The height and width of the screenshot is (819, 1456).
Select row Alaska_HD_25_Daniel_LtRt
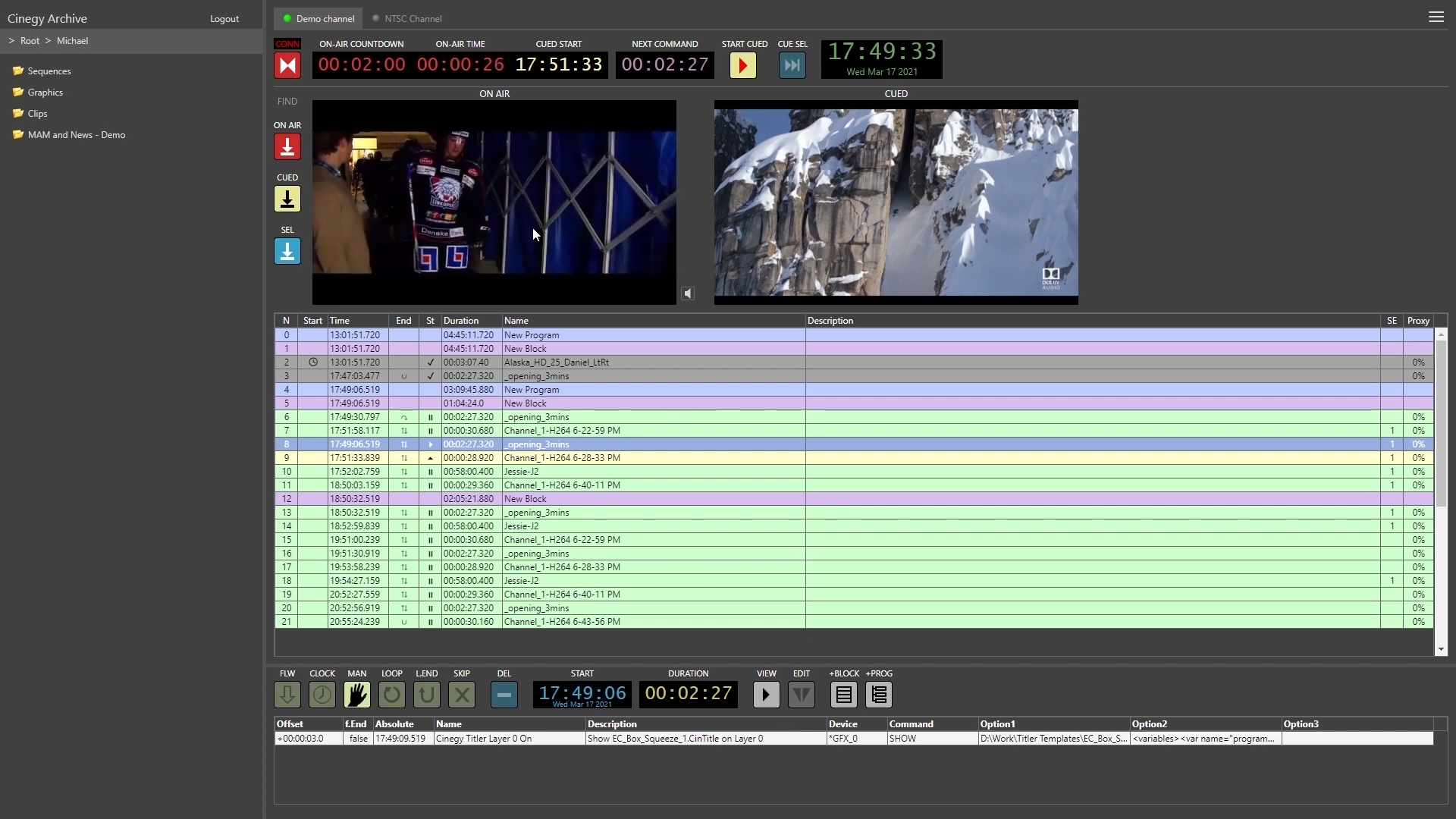click(854, 362)
